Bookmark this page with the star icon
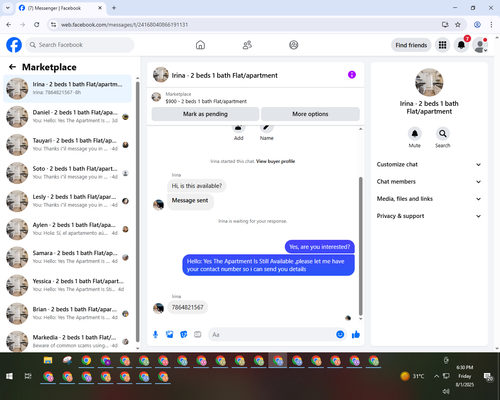The height and width of the screenshot is (400, 500). click(458, 24)
